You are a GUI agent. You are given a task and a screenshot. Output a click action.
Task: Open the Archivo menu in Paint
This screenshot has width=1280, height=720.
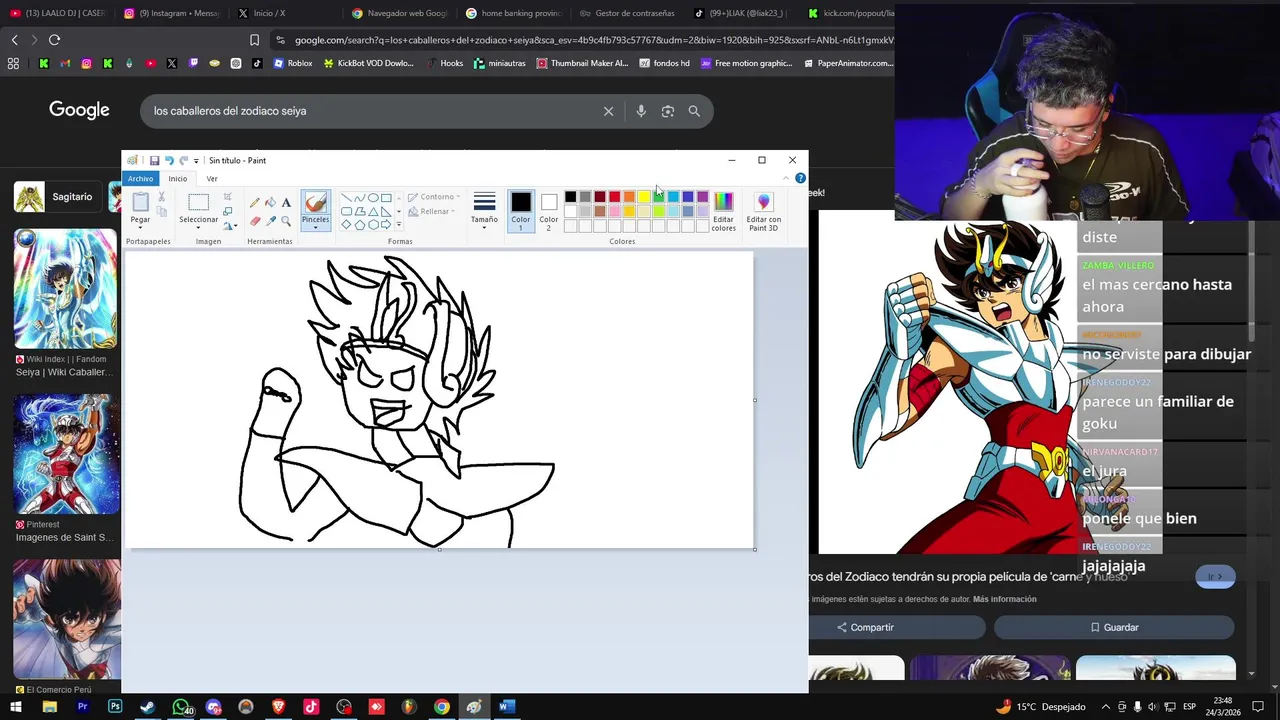(x=140, y=178)
